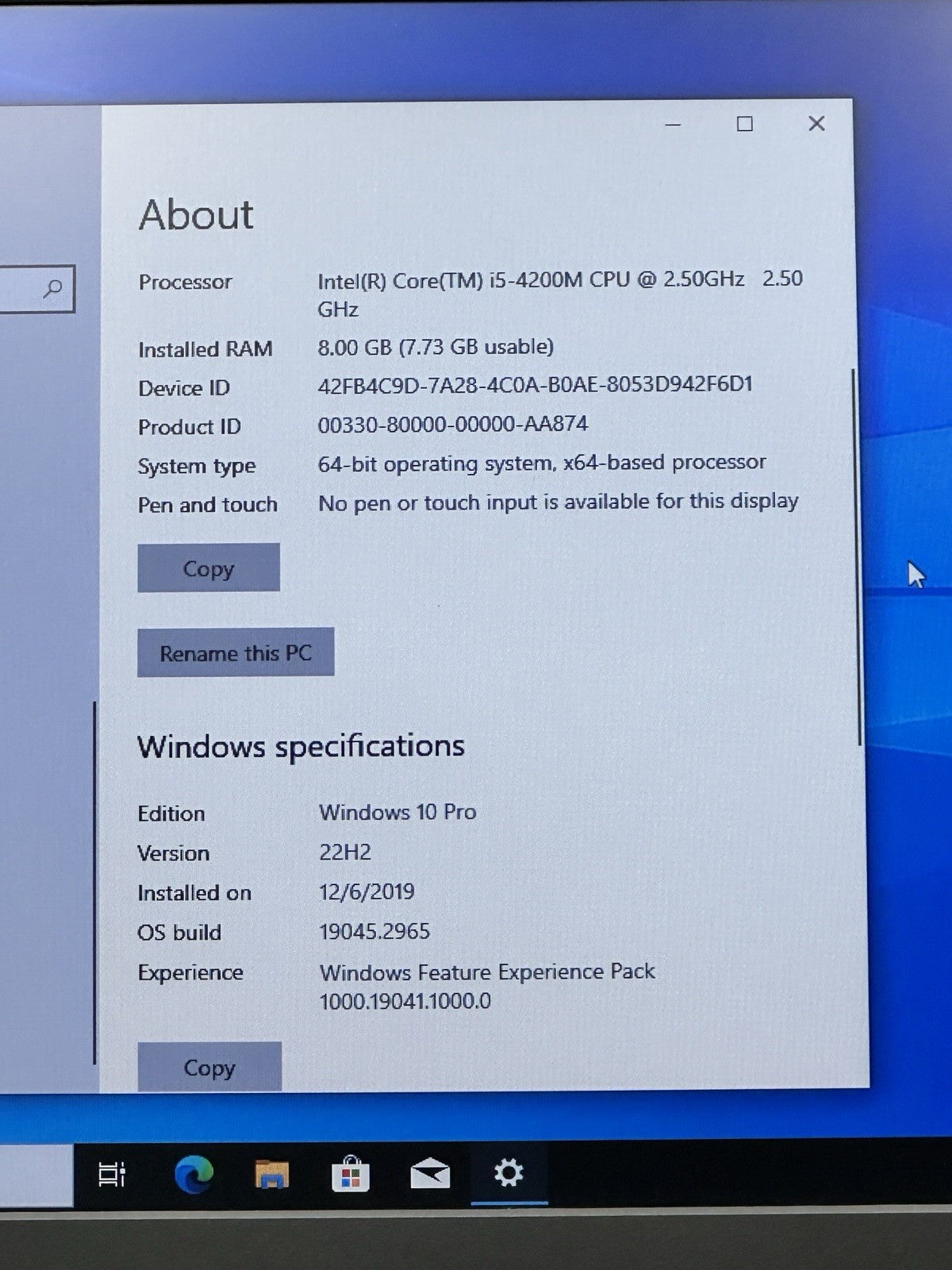Click the OS build label
The height and width of the screenshot is (1270, 952).
tap(179, 933)
